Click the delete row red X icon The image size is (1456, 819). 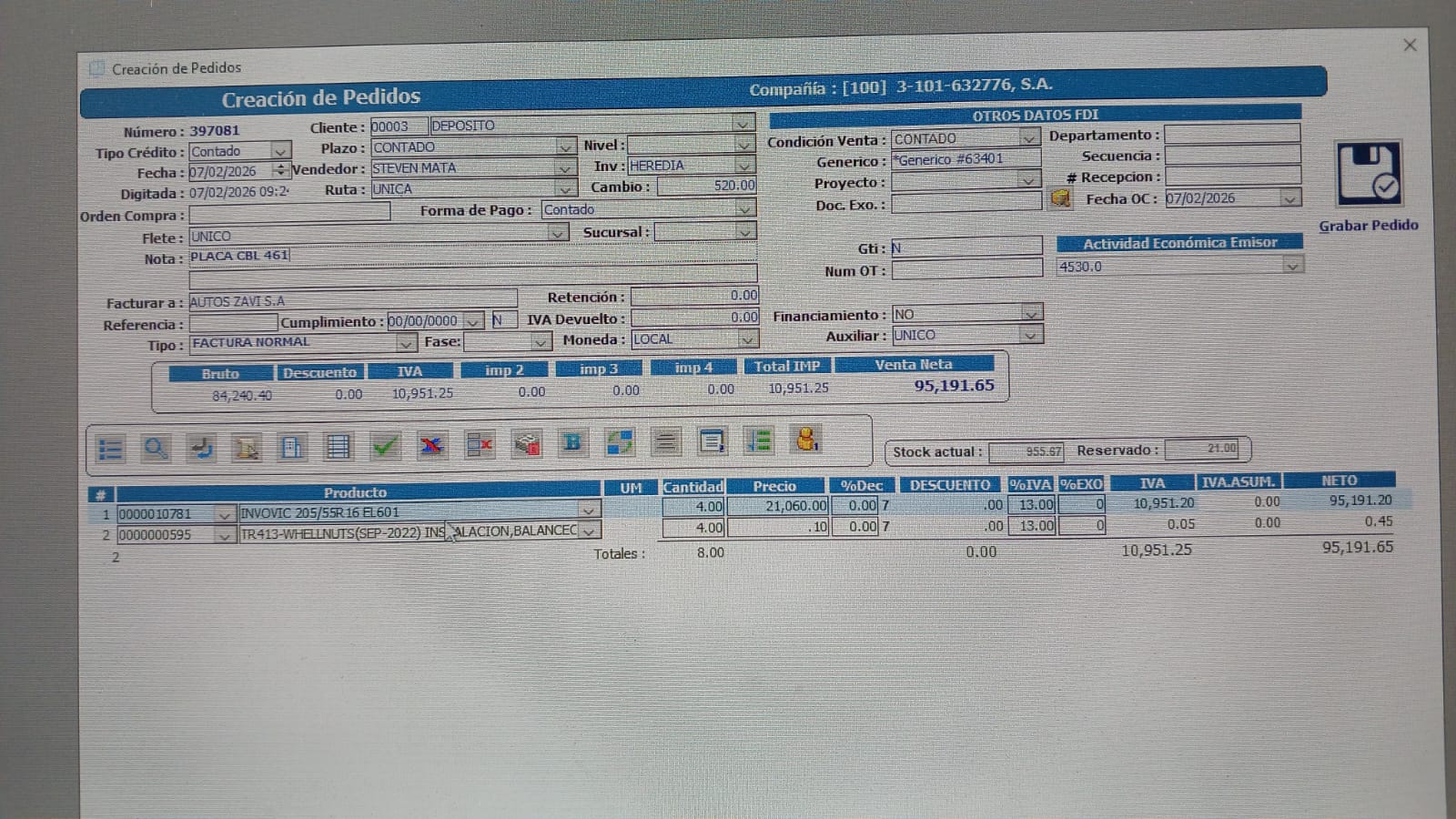[x=479, y=444]
